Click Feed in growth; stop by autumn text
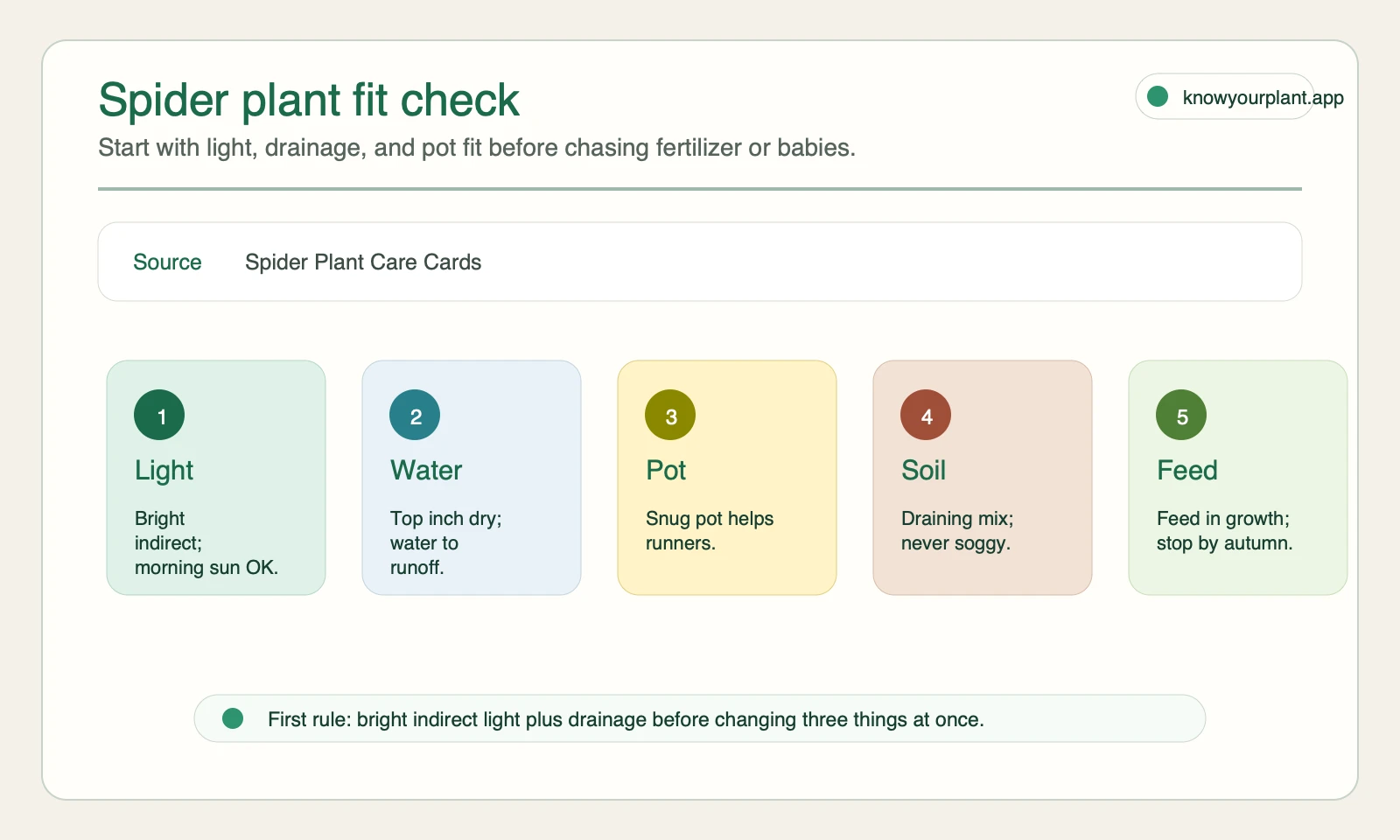Viewport: 1400px width, 840px height. click(1224, 530)
